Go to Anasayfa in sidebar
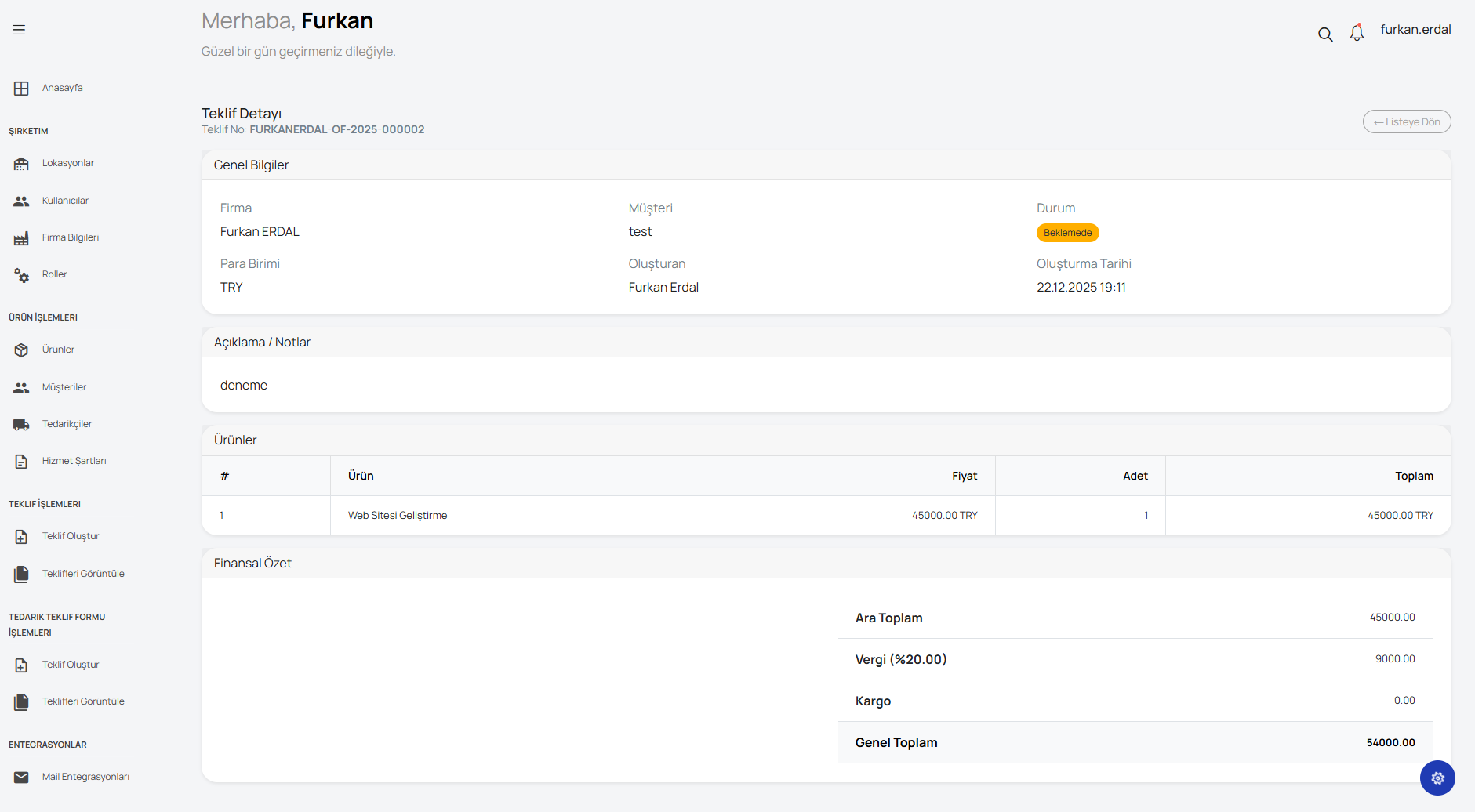The width and height of the screenshot is (1475, 812). point(62,88)
